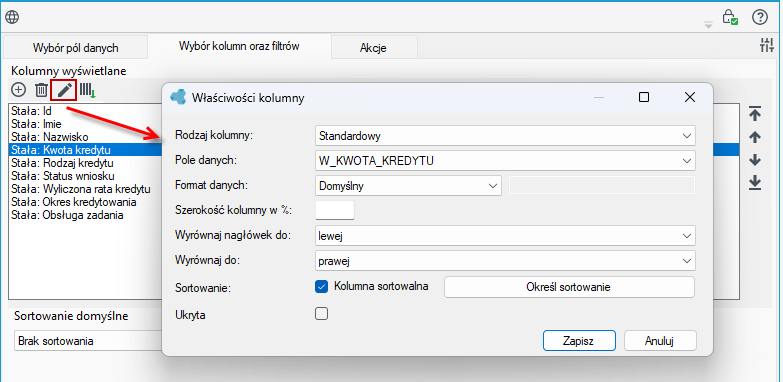Close the Właściwości kolumny dialog

[x=690, y=97]
